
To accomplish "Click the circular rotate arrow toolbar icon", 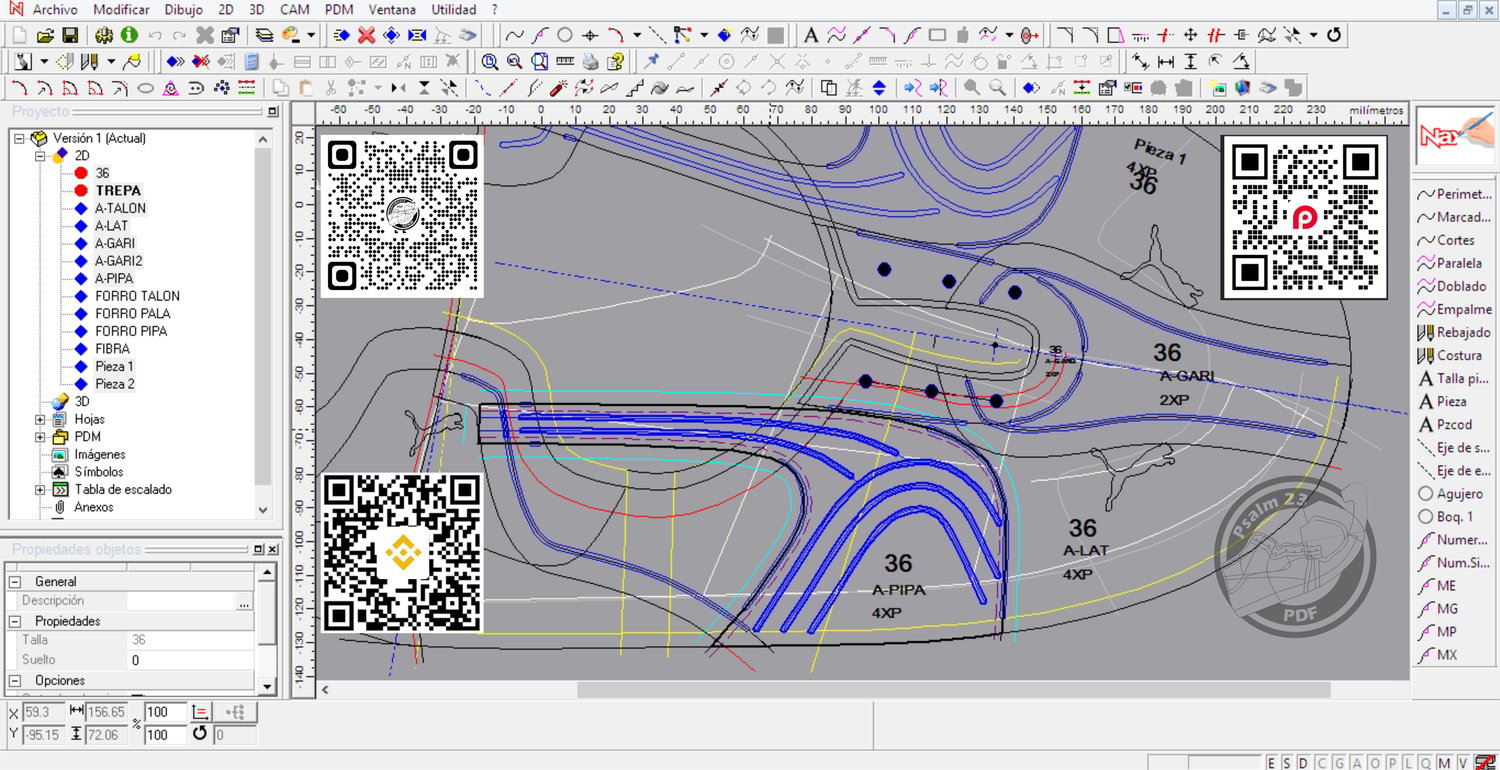I will tap(1333, 35).
